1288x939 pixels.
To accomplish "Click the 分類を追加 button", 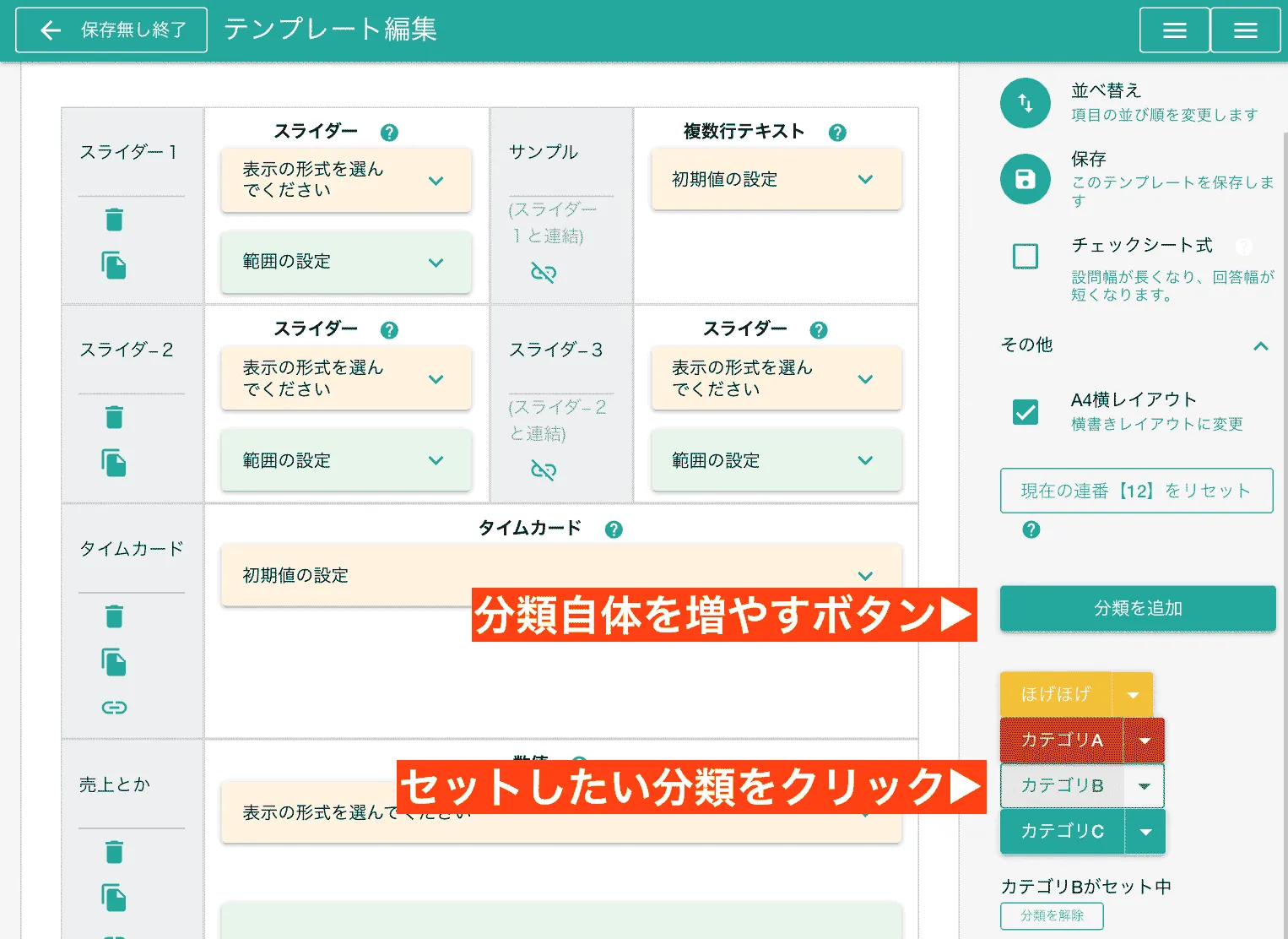I will (x=1137, y=608).
